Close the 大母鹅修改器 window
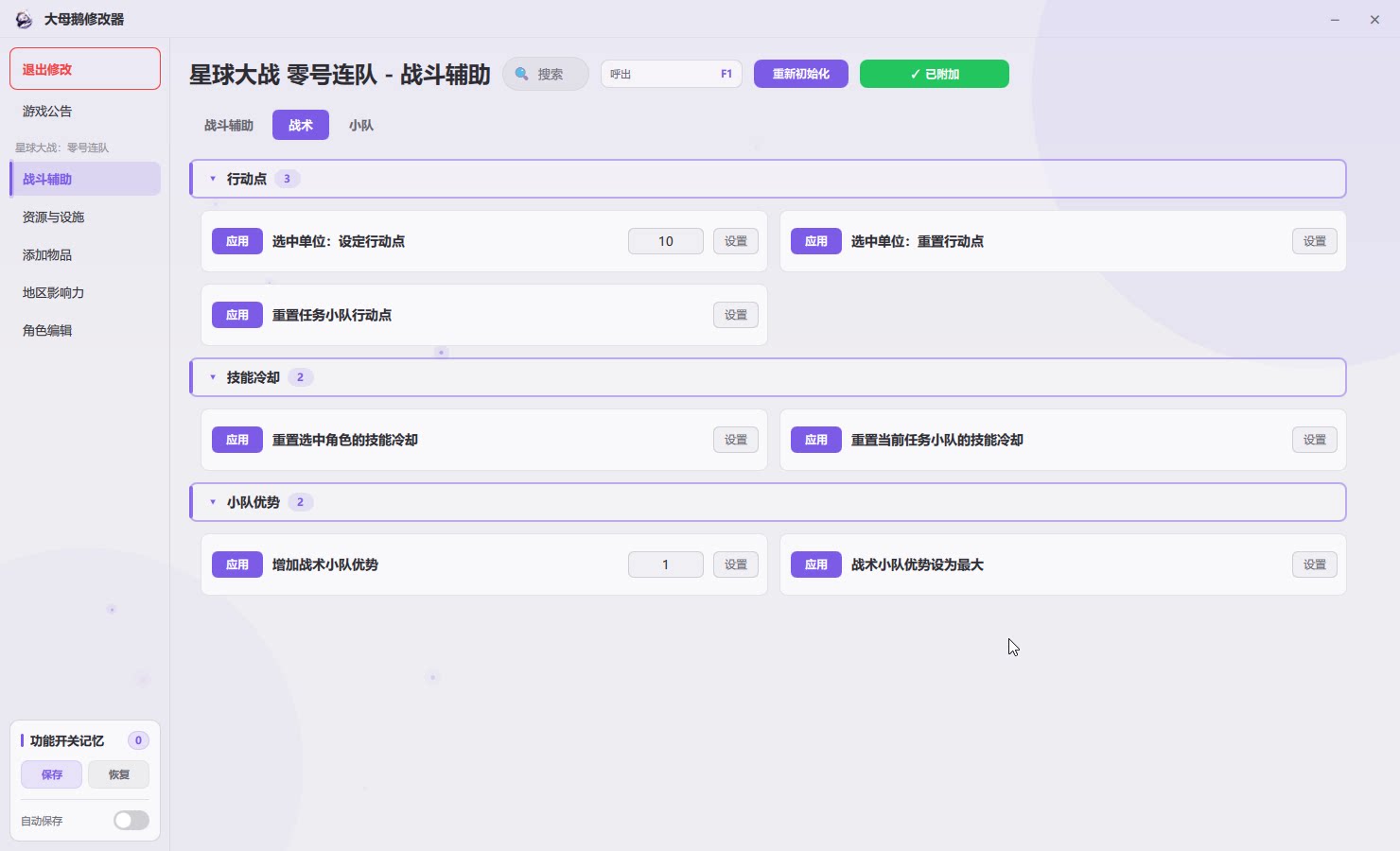This screenshot has width=1400, height=851. click(1374, 20)
